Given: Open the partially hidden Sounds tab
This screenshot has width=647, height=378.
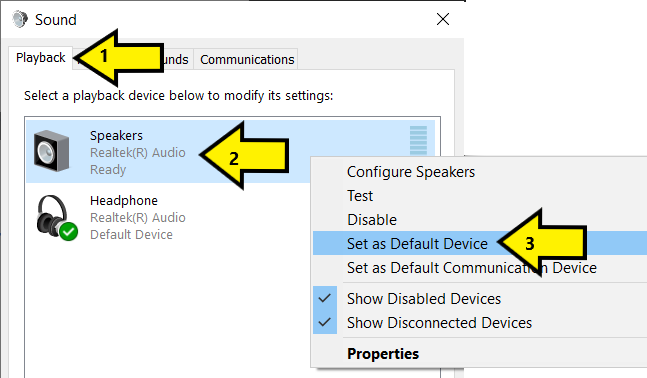Looking at the screenshot, I should tap(176, 59).
